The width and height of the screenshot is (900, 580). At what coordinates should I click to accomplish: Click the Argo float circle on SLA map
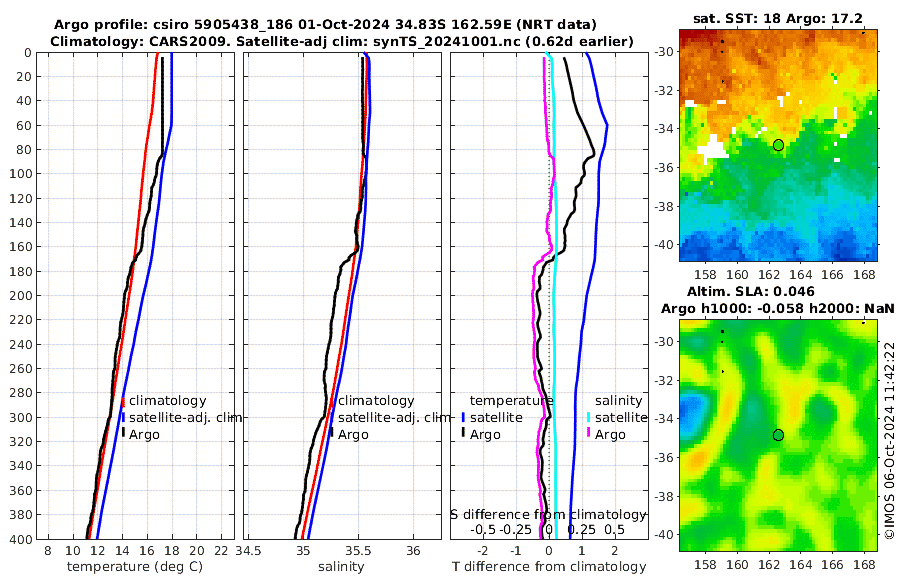click(x=778, y=435)
